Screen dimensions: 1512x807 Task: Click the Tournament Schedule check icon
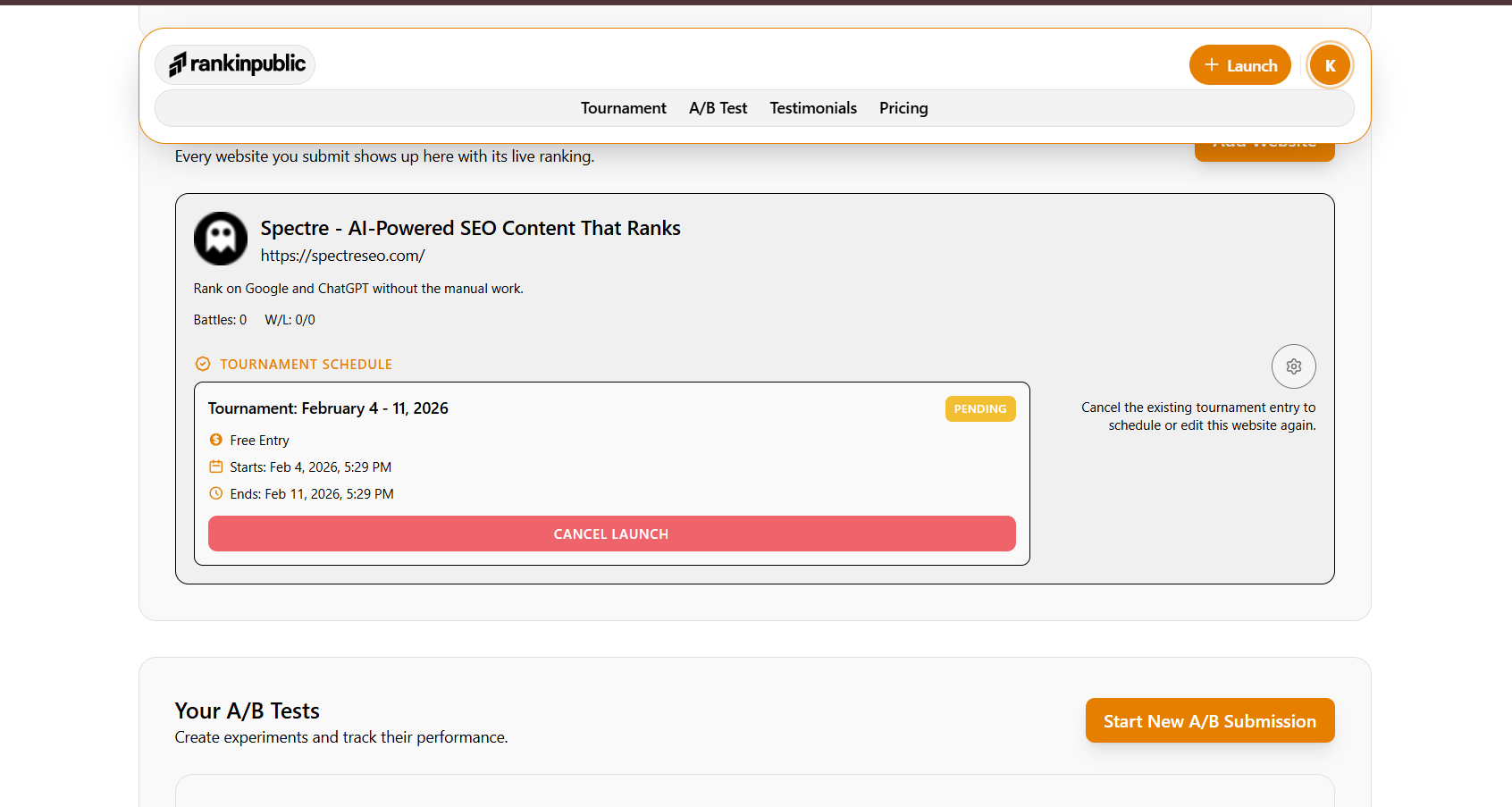(203, 364)
